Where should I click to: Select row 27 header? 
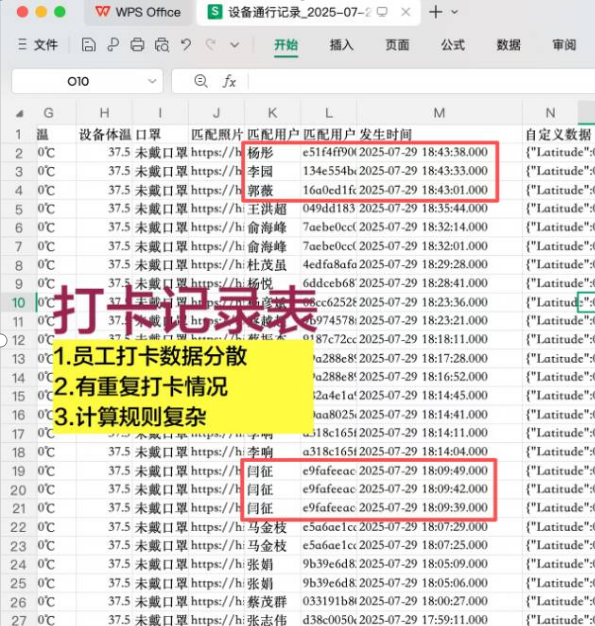pyautogui.click(x=18, y=620)
